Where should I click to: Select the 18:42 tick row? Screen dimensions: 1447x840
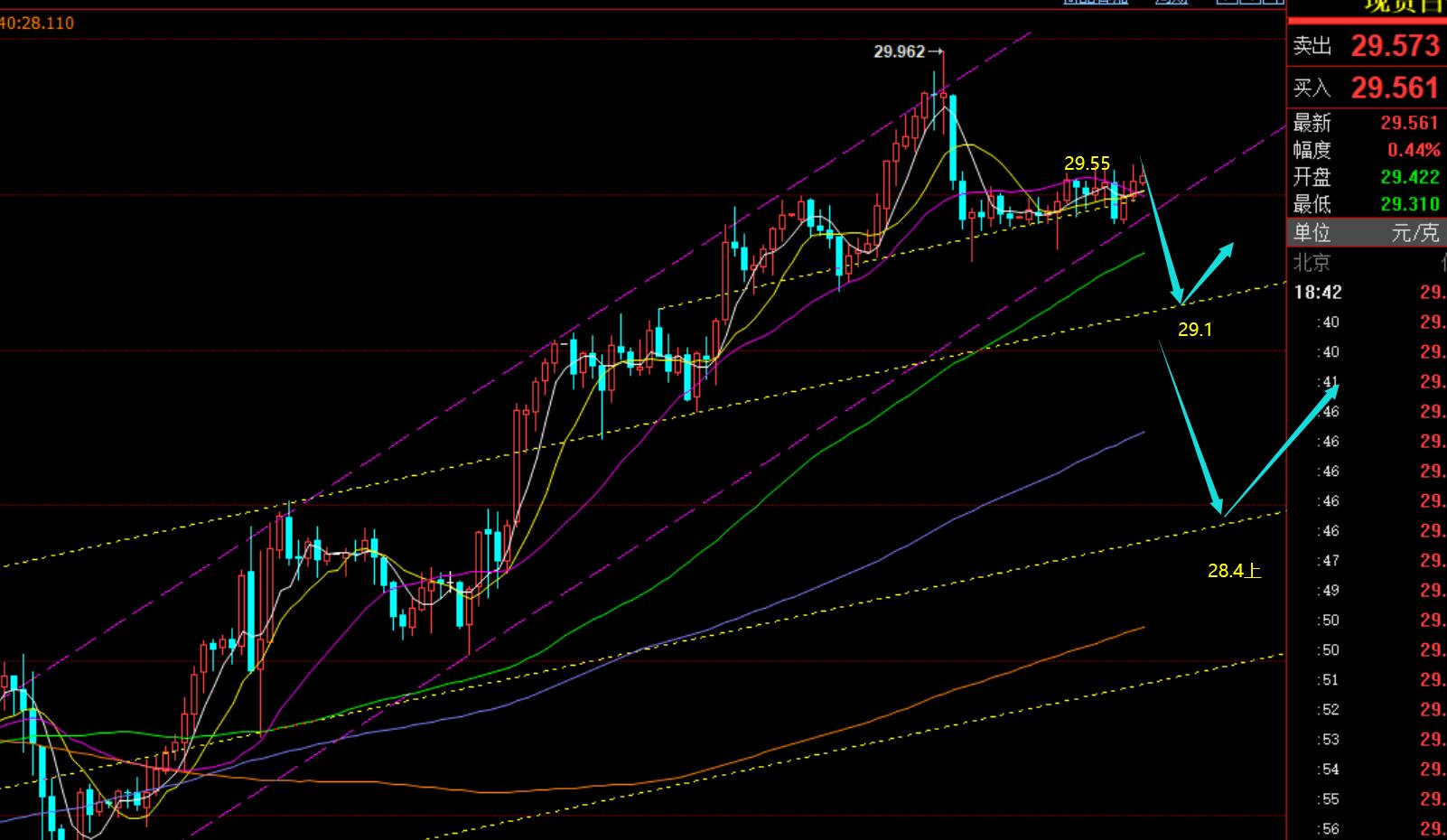[1367, 292]
